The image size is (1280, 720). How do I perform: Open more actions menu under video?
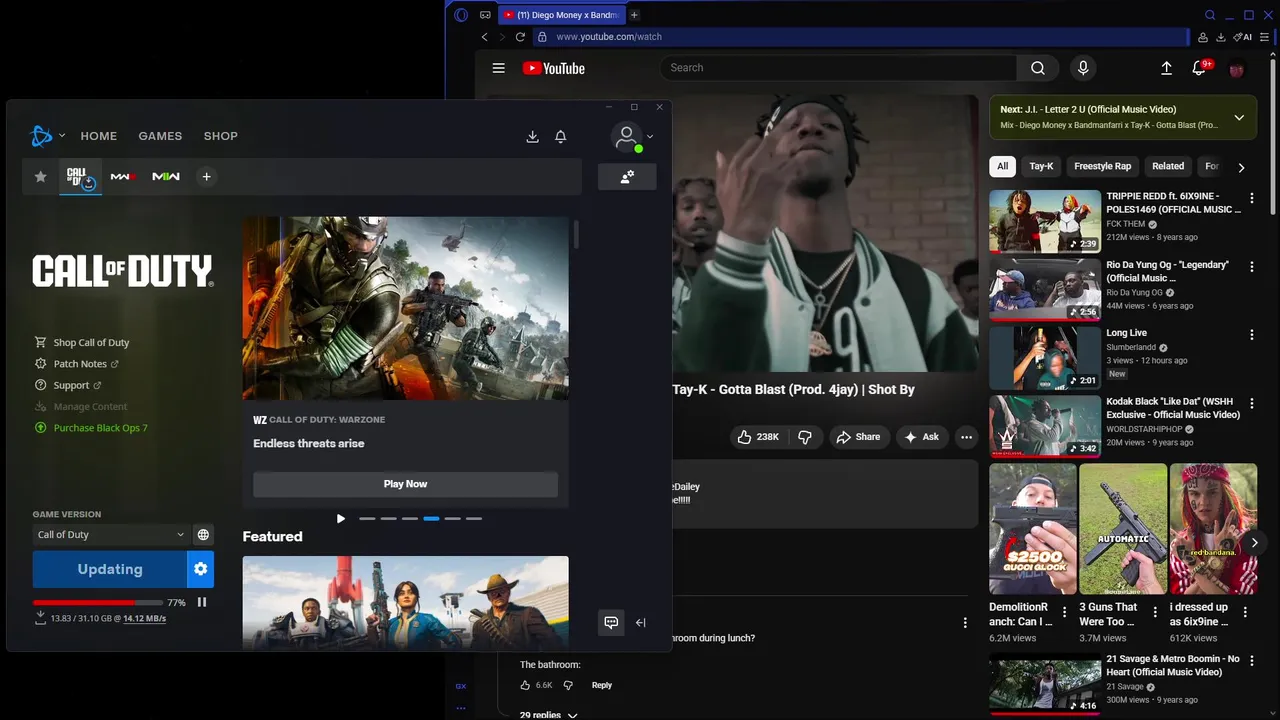point(966,437)
